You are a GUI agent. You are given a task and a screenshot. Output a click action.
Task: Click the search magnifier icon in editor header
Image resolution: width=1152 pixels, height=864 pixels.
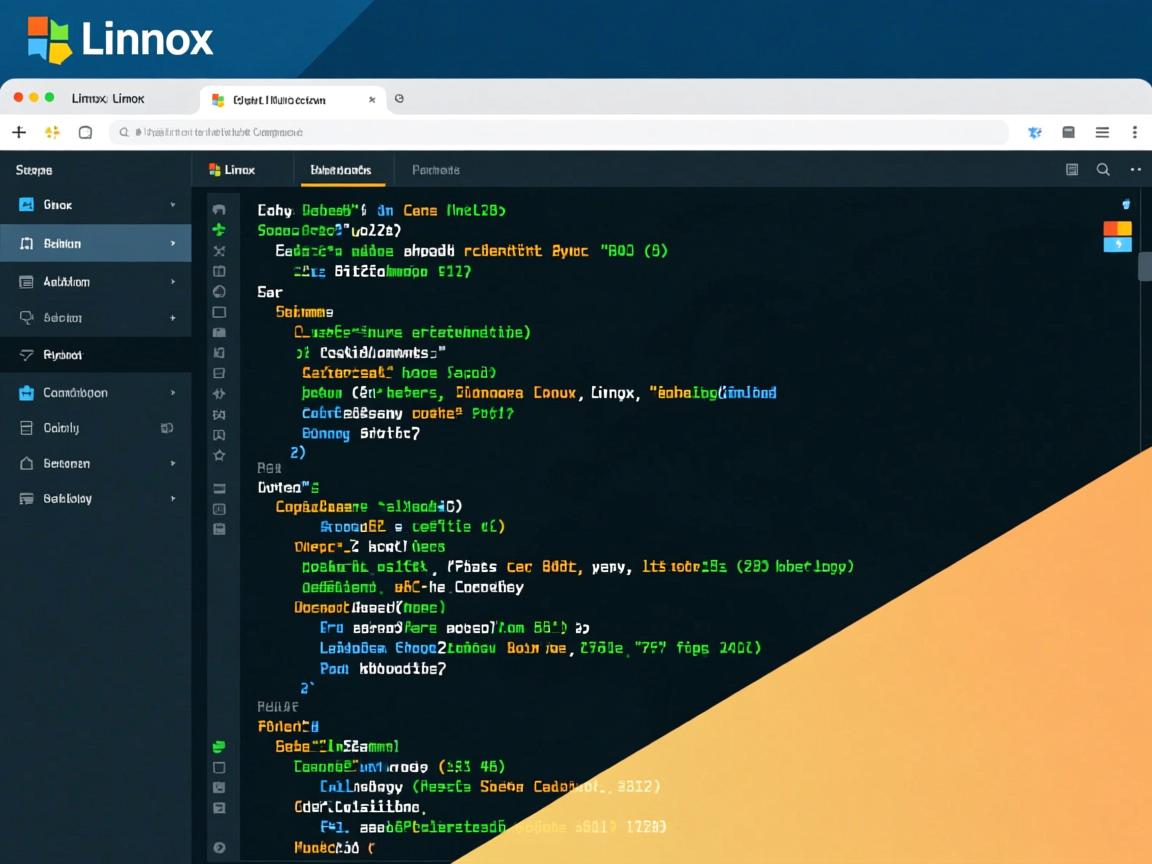[x=1103, y=170]
